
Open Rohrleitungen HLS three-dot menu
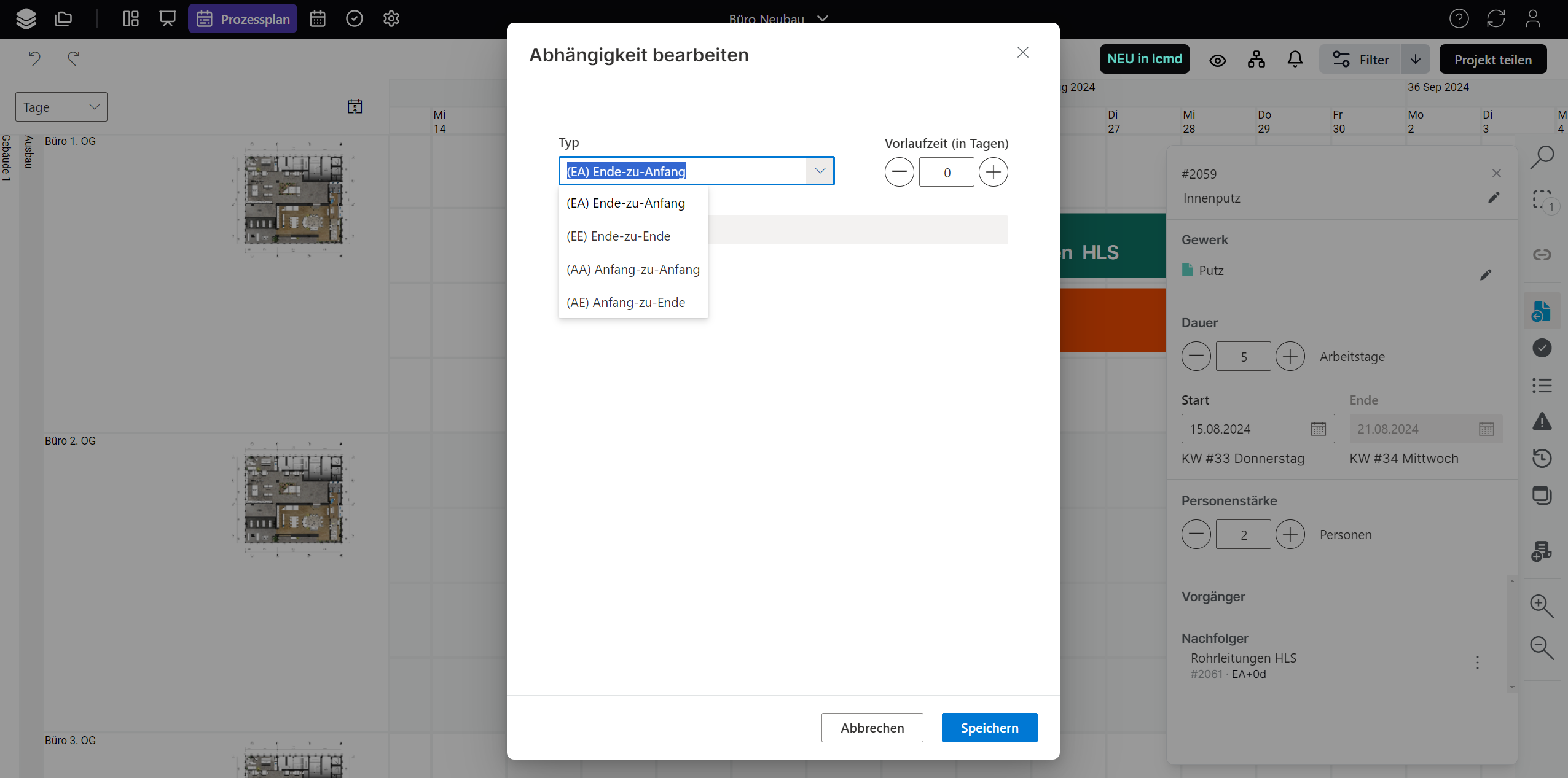pos(1478,662)
